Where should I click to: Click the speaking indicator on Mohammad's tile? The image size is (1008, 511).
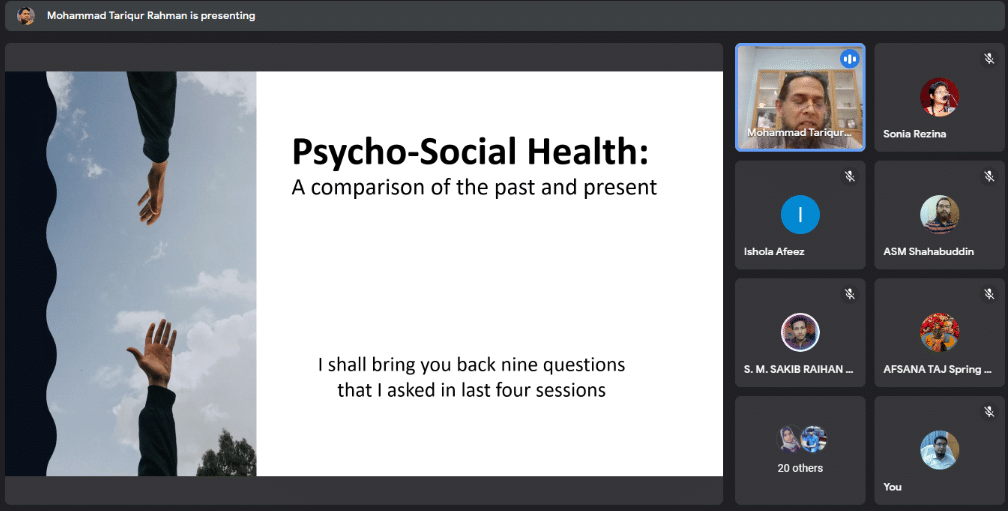[x=849, y=59]
